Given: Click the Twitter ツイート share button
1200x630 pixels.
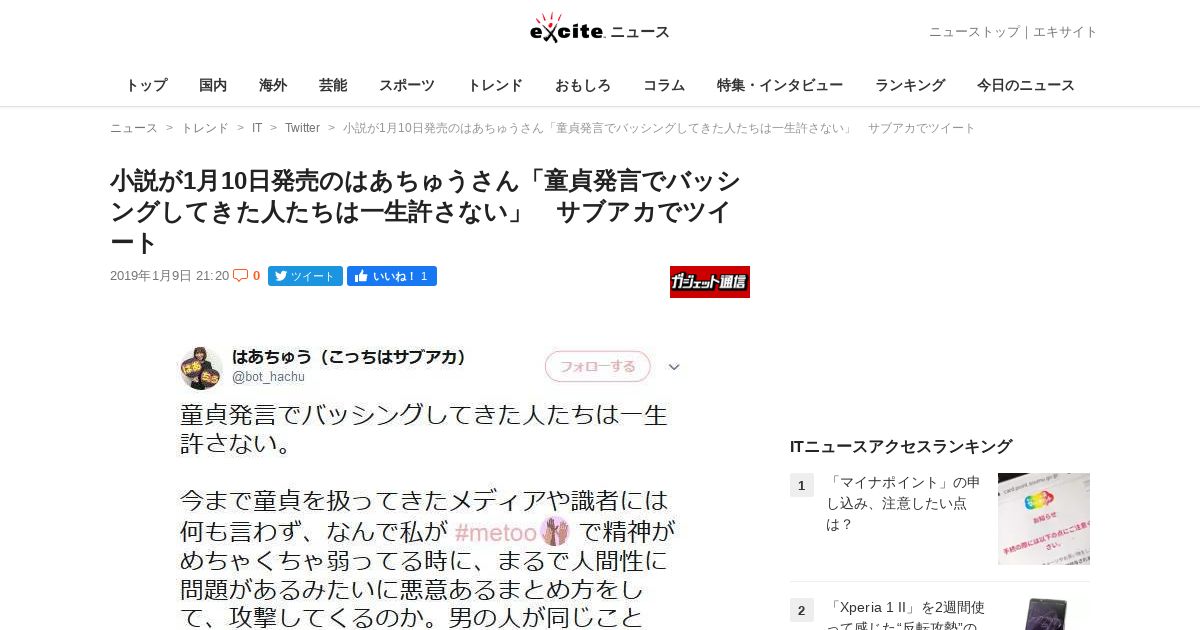Looking at the screenshot, I should 305,276.
